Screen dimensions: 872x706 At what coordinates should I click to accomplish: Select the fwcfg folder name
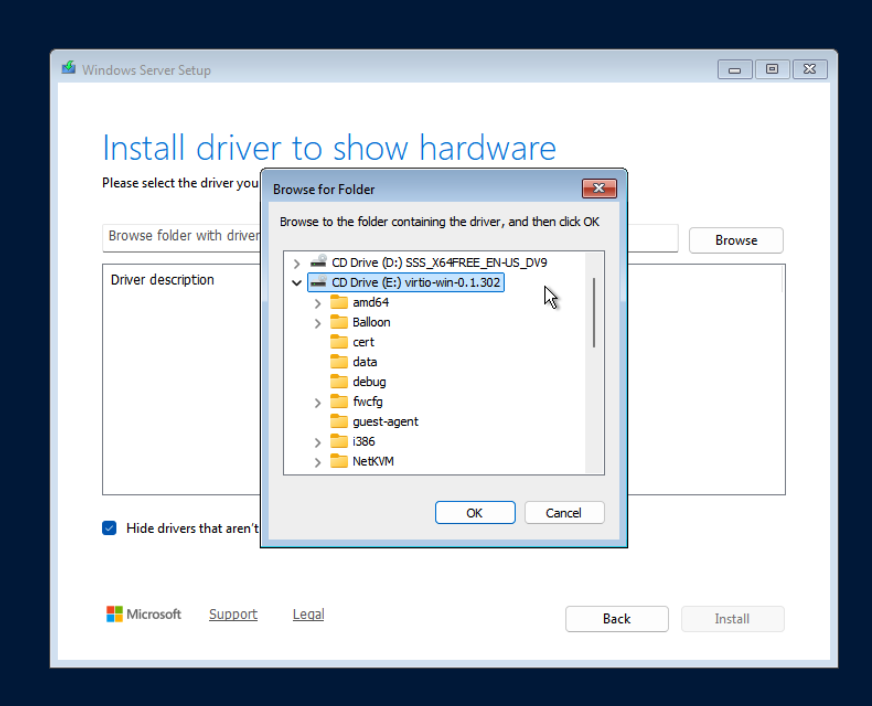[x=368, y=401]
